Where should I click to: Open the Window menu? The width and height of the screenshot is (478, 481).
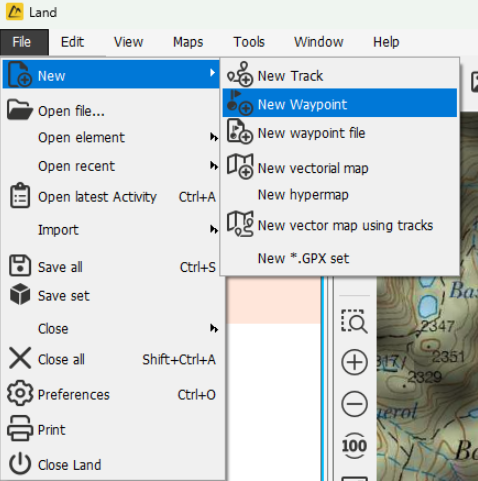coord(319,42)
